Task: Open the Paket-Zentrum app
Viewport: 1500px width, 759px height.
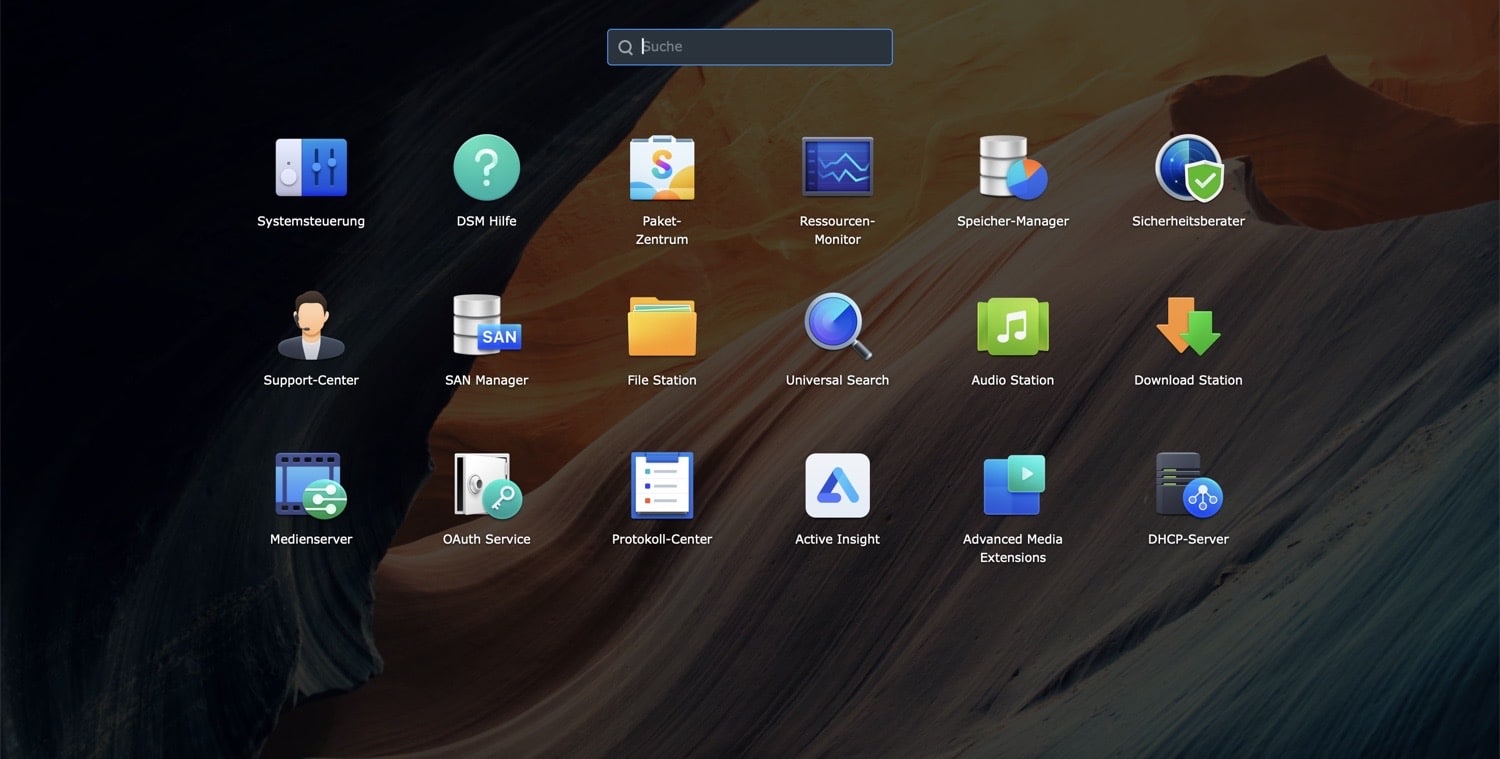Action: click(x=662, y=168)
